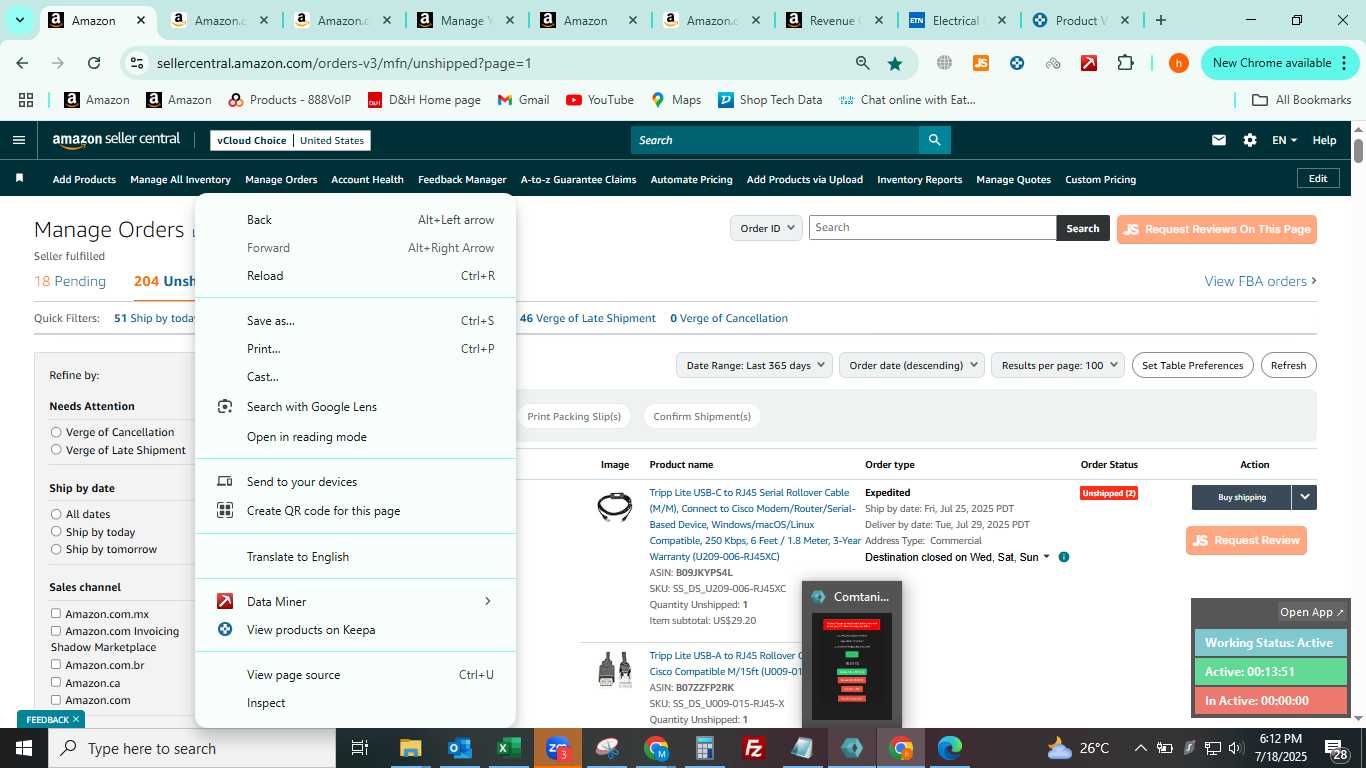
Task: Open File Explorer from the taskbar
Action: coord(411,748)
